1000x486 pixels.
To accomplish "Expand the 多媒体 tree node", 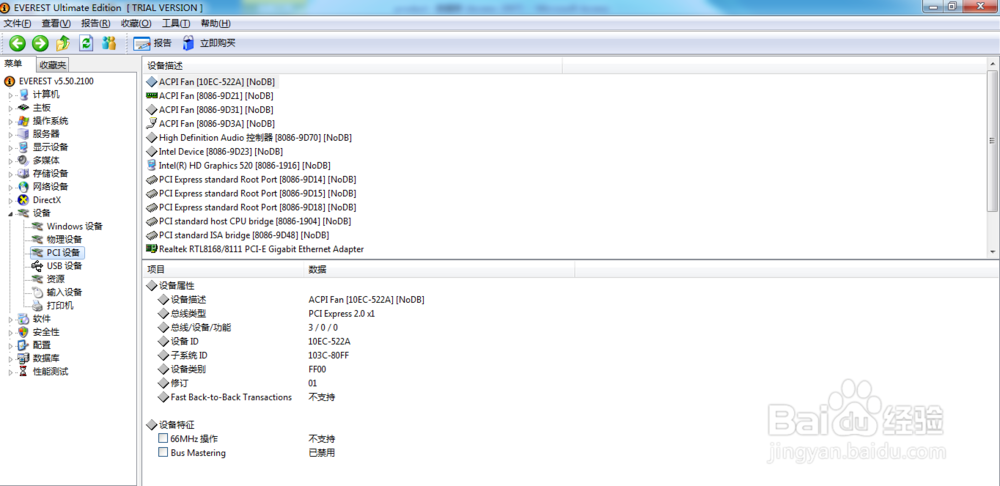I will click(10, 161).
